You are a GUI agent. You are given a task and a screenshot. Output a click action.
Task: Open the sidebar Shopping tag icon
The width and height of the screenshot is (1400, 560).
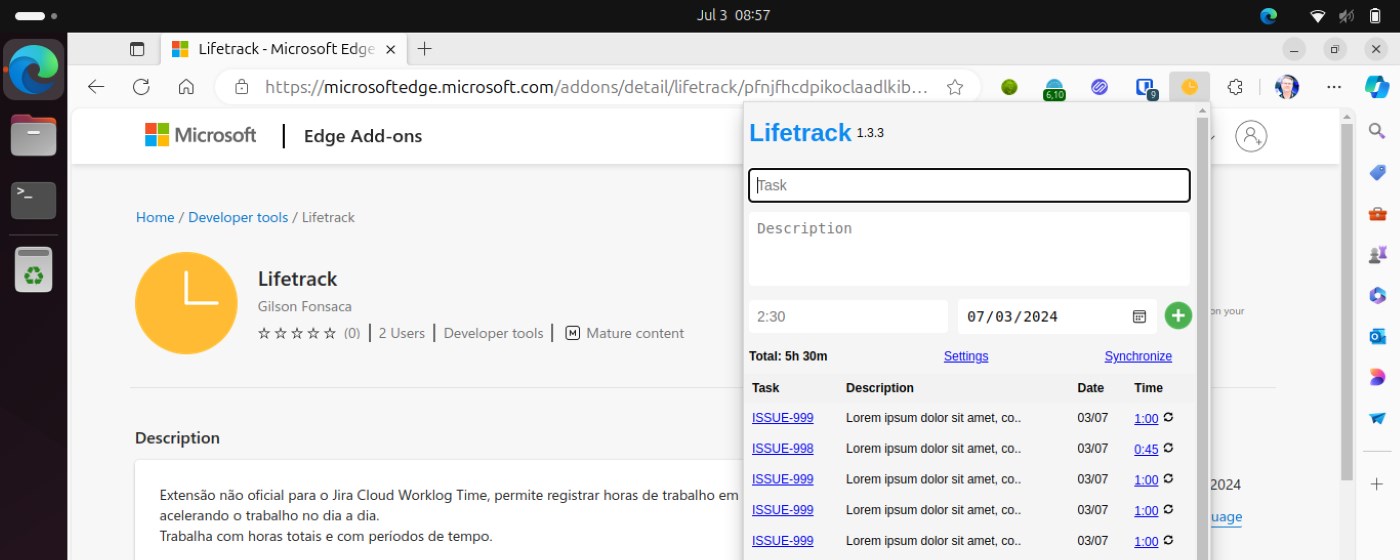click(1377, 172)
